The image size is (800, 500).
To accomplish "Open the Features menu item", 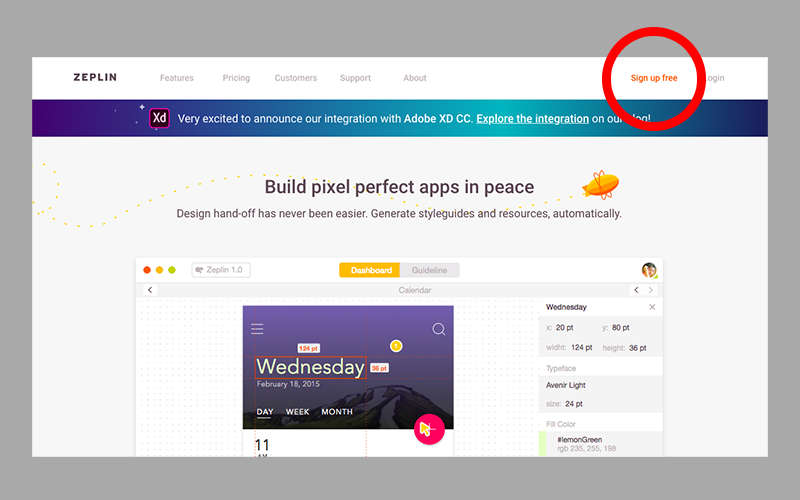I will tap(177, 78).
